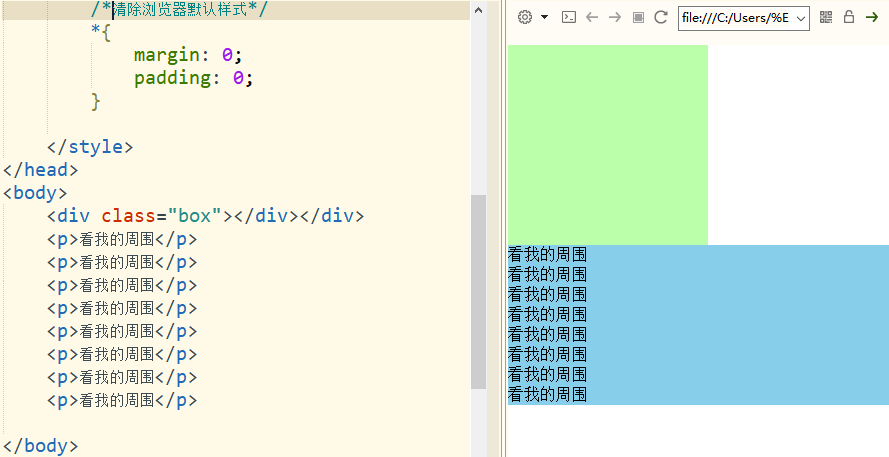This screenshot has width=889, height=457.
Task: Click the CSS comment 清除浏览器默认样式
Action: click(181, 10)
